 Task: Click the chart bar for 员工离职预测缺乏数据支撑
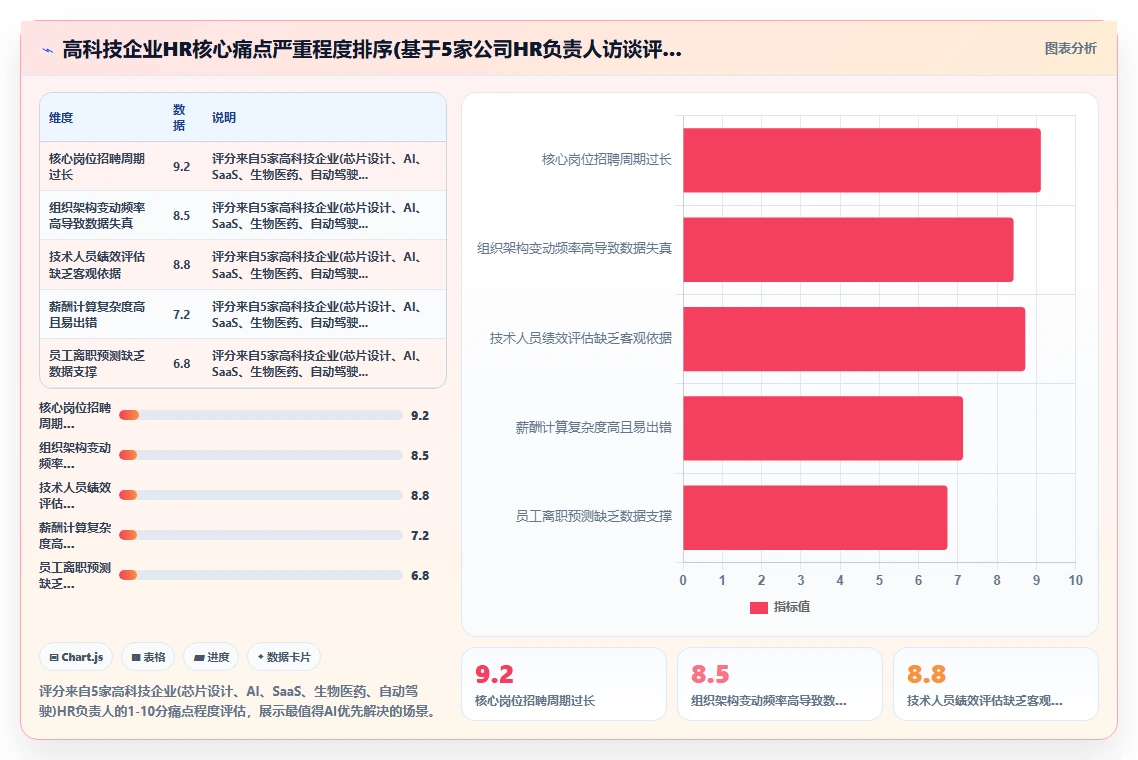[815, 518]
